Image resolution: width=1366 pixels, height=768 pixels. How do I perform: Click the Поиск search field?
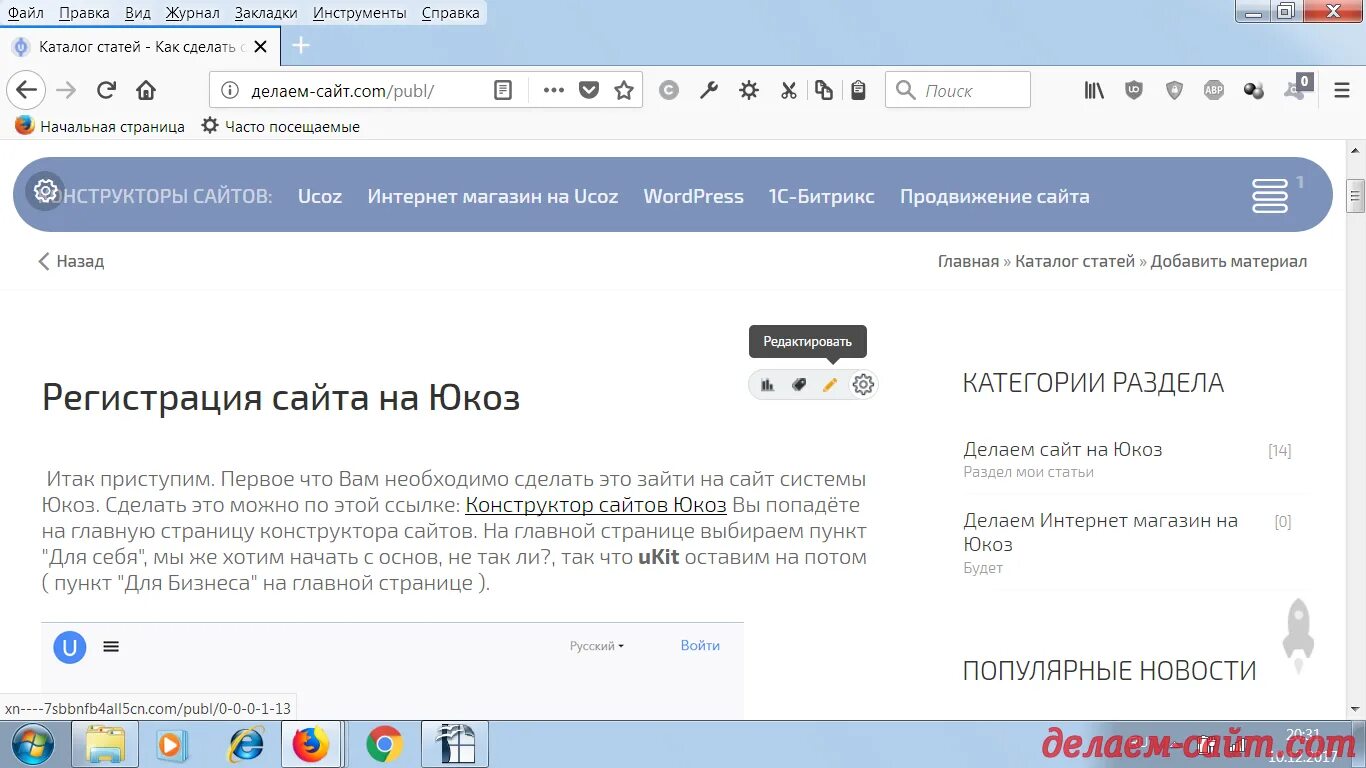click(958, 91)
